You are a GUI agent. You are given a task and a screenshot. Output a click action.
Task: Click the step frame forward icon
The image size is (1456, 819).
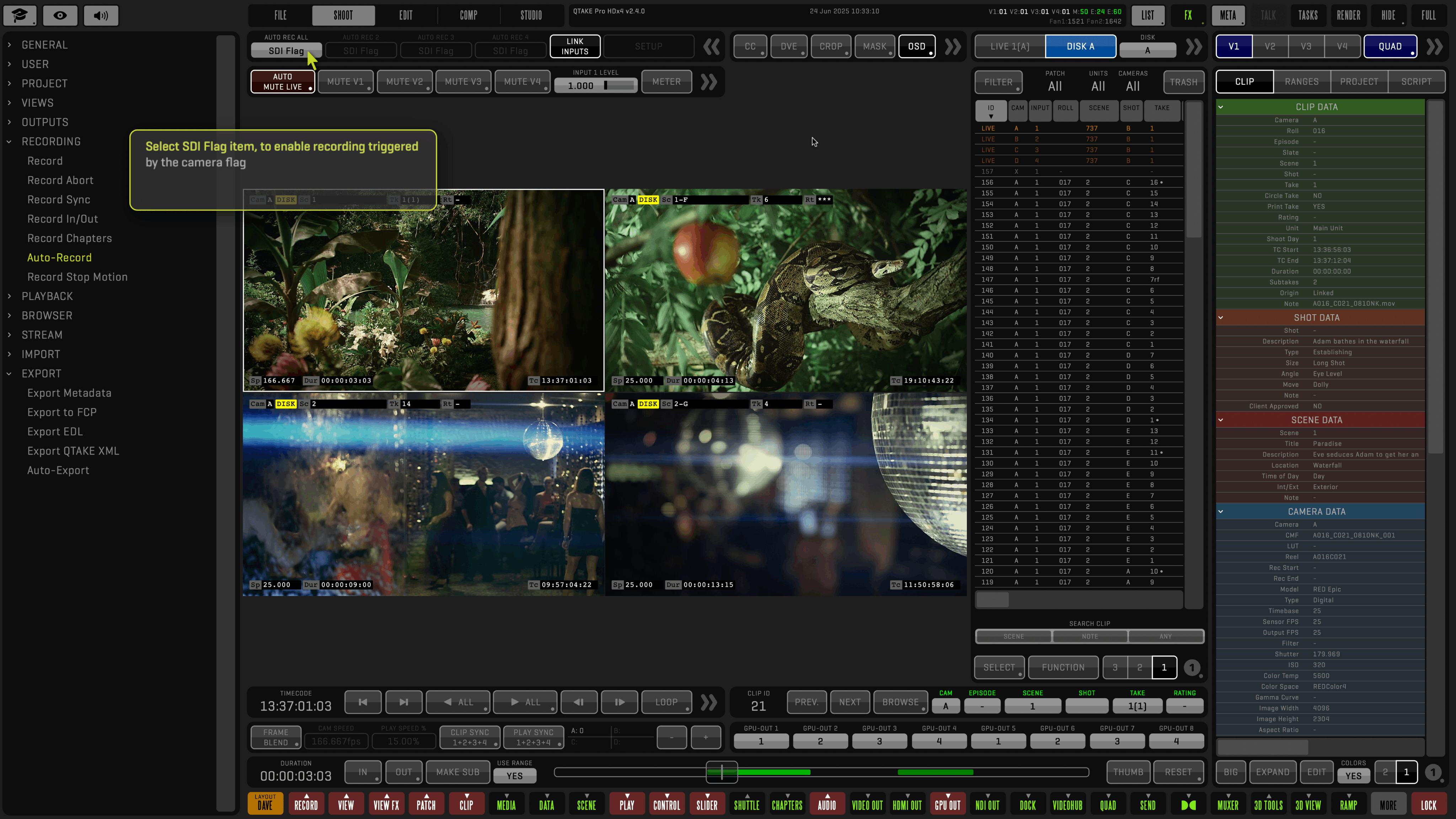pos(620,702)
